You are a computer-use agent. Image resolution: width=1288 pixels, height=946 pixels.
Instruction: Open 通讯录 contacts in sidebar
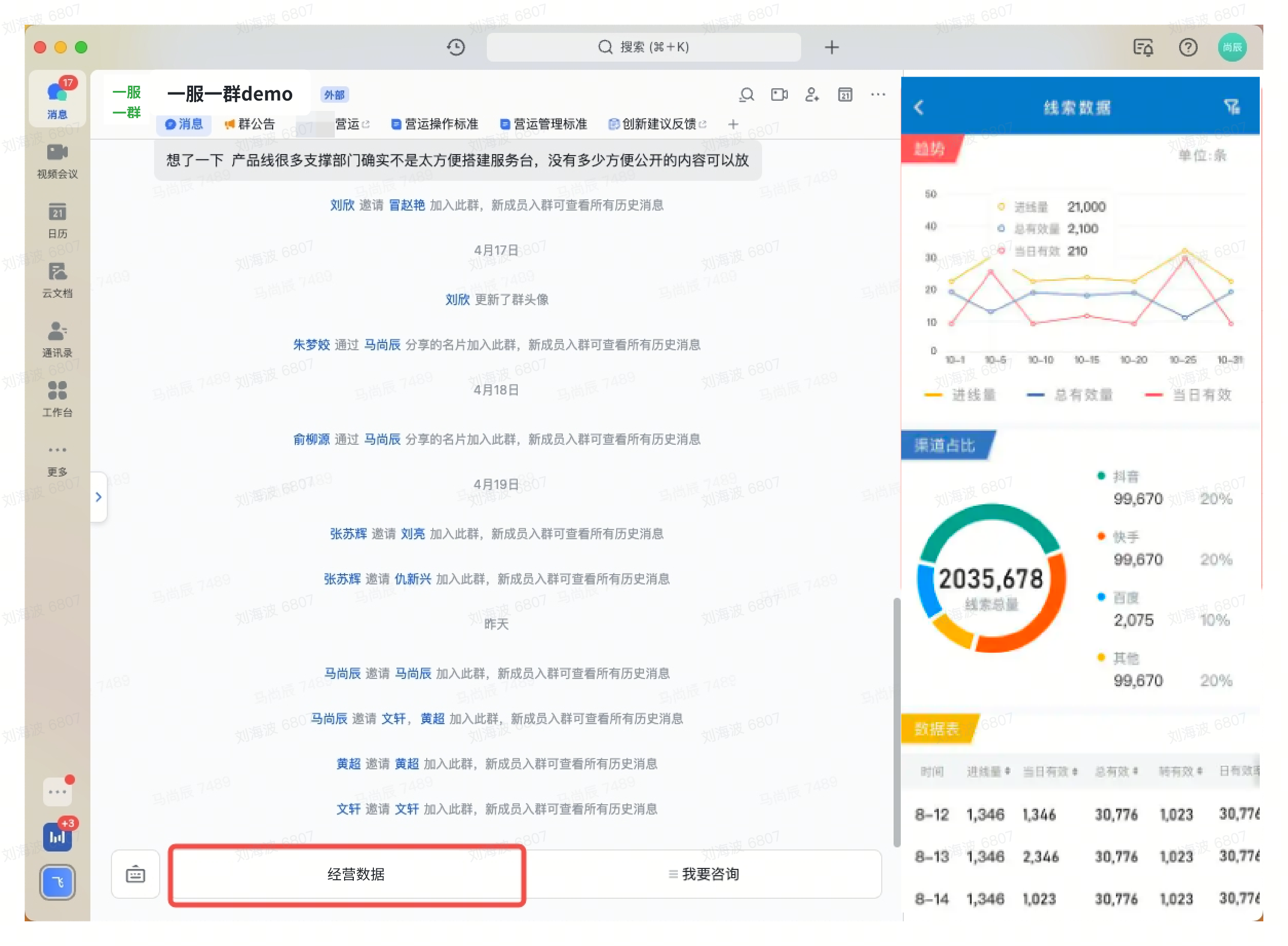[58, 339]
